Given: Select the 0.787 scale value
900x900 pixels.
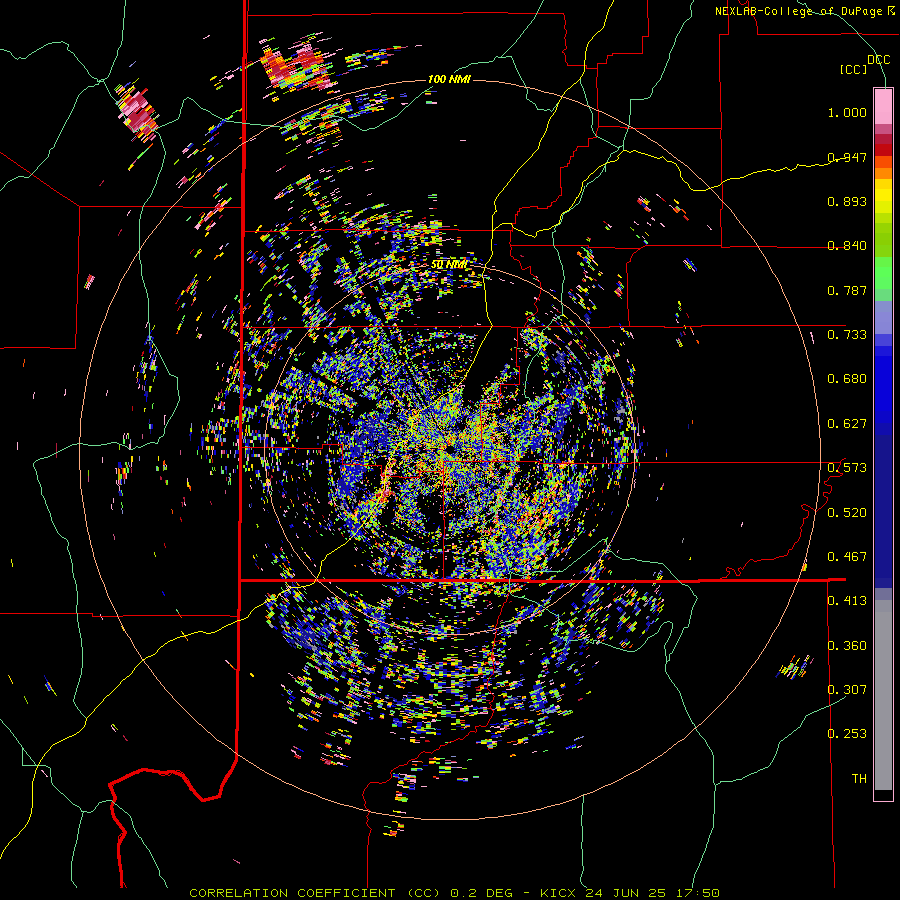Looking at the screenshot, I should point(847,290).
